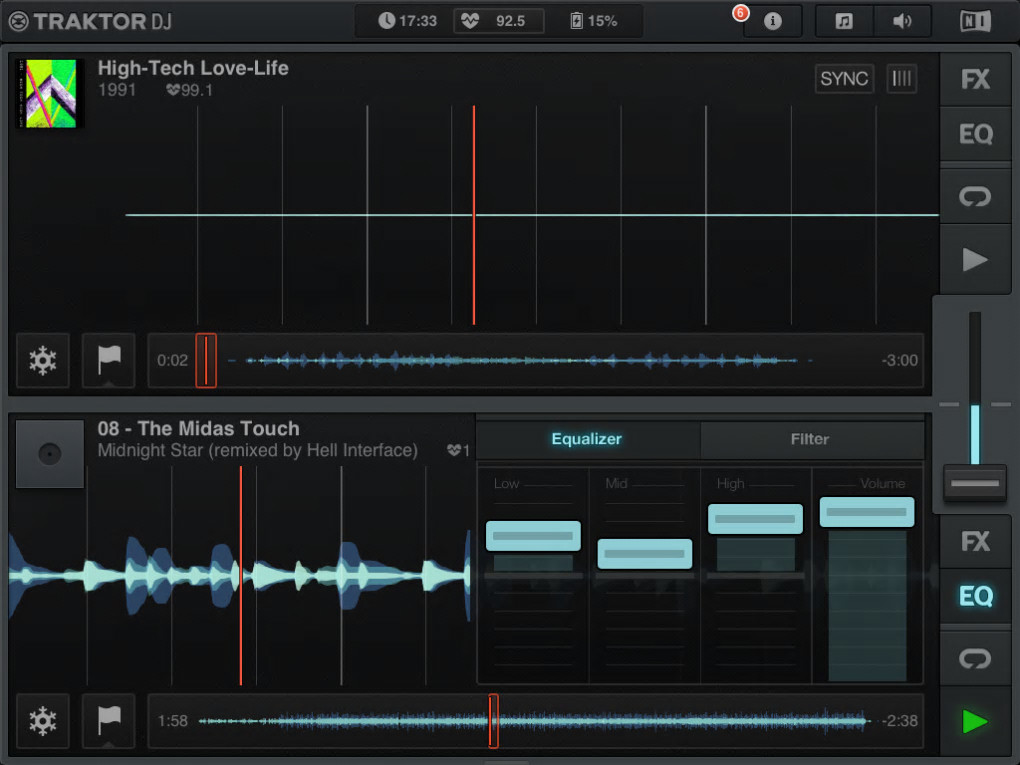
Task: Click the top deck cue flag icon
Action: point(109,360)
